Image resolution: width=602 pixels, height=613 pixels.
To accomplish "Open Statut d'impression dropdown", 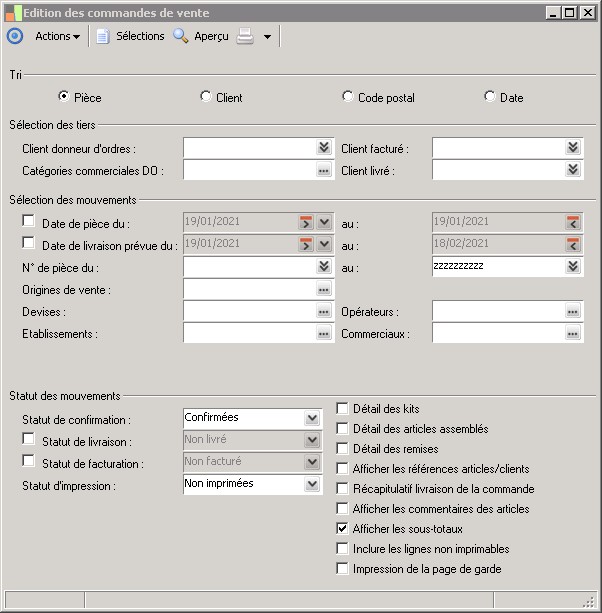I will coord(312,484).
